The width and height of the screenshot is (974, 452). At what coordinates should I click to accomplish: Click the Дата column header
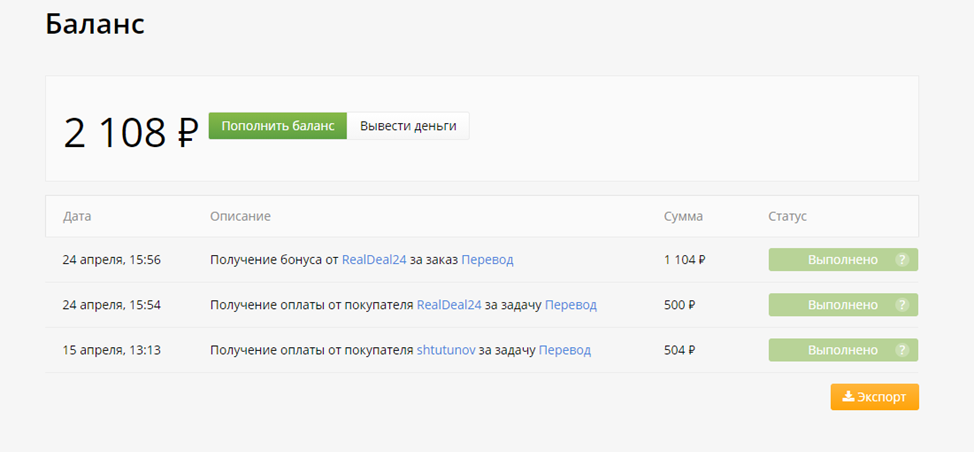(x=77, y=216)
